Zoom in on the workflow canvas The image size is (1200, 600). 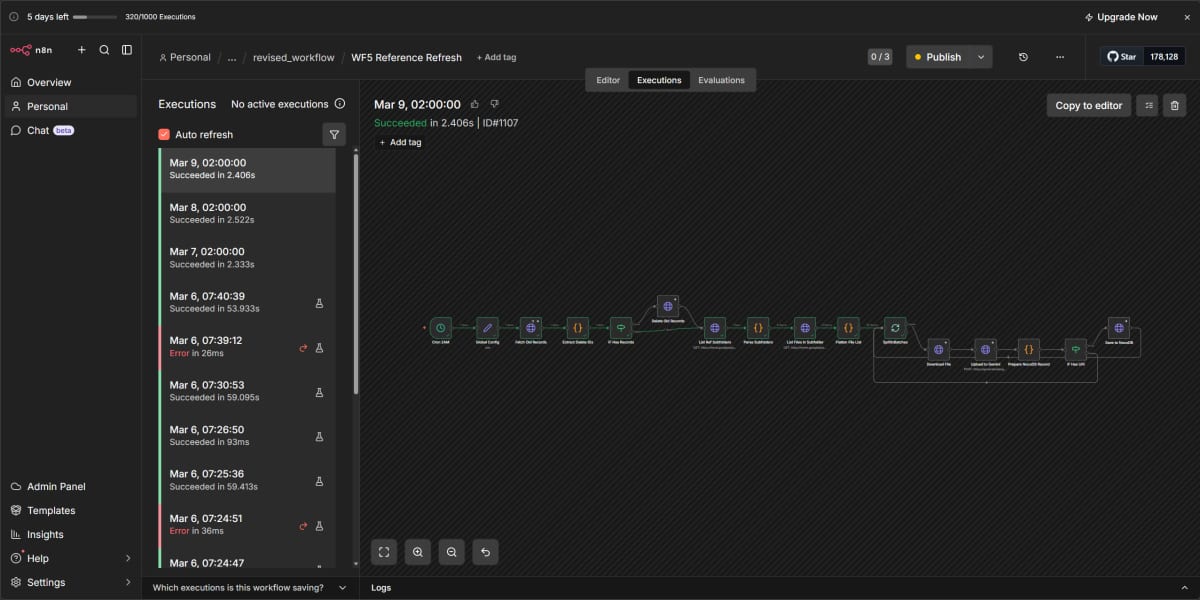(x=418, y=551)
